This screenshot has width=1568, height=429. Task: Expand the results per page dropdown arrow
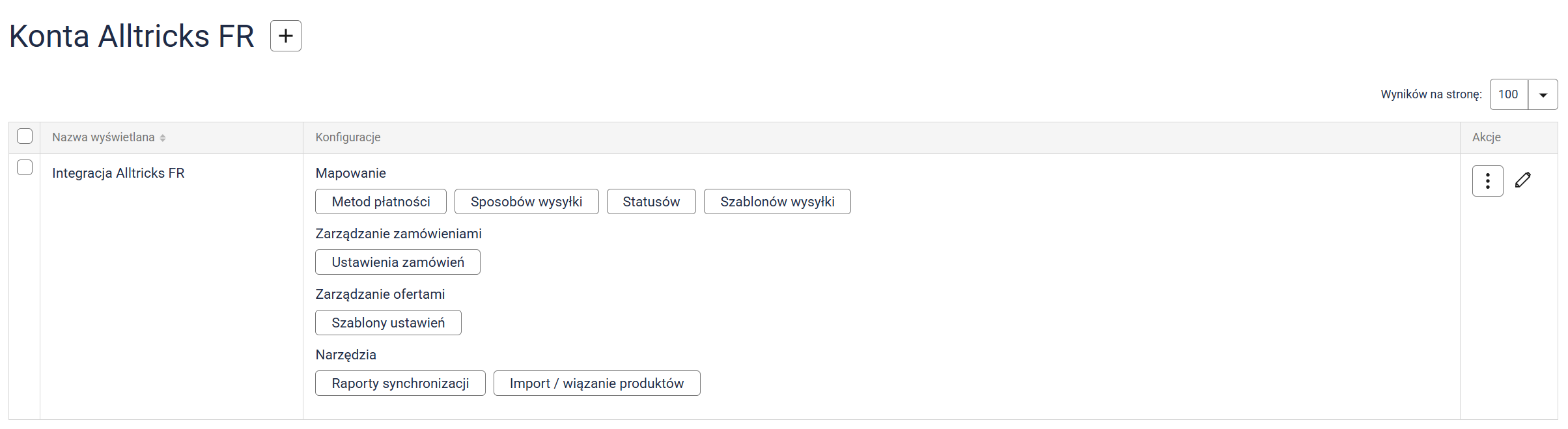pos(1542,95)
